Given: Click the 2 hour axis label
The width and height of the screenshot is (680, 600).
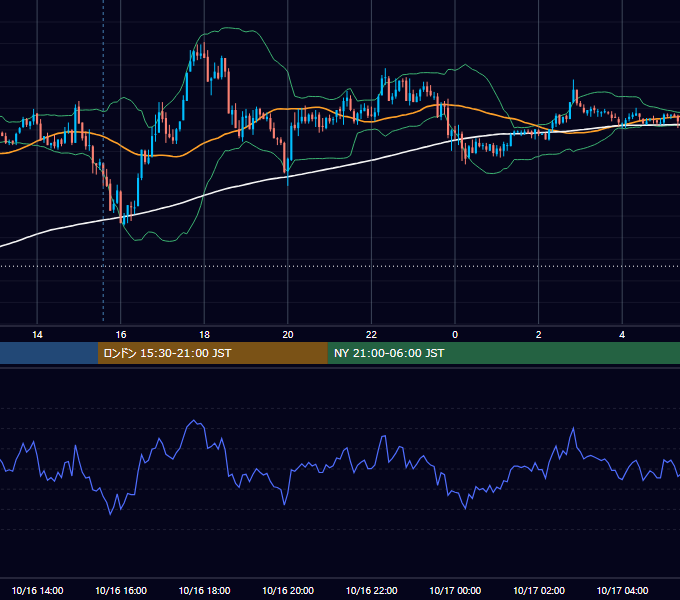Looking at the screenshot, I should tap(539, 335).
